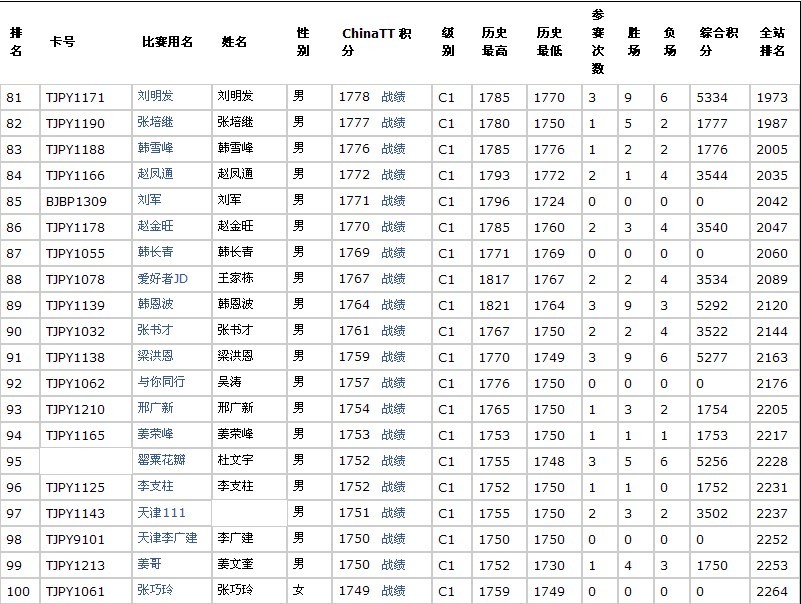View 战绩 record for rank 97 row
801x604 pixels.
point(393,513)
